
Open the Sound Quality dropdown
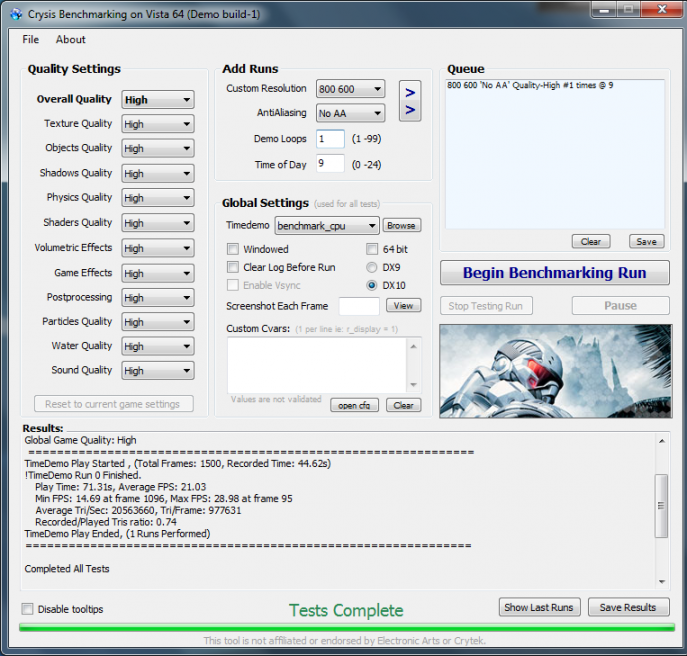(158, 371)
